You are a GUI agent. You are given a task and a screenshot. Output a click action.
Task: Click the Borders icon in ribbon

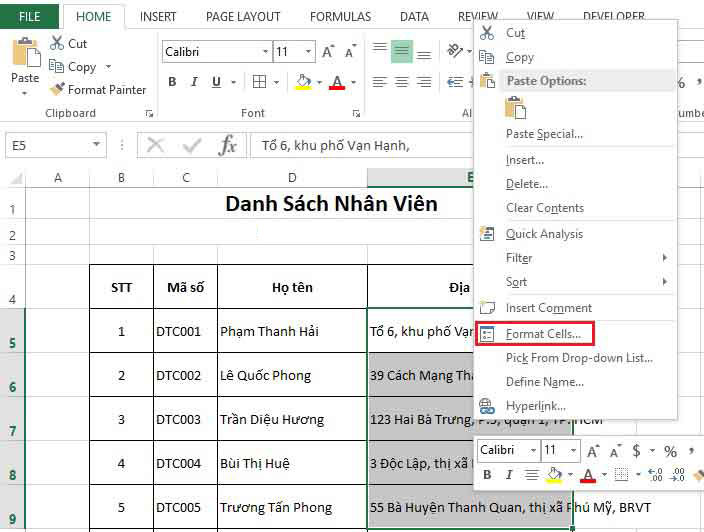[x=259, y=82]
